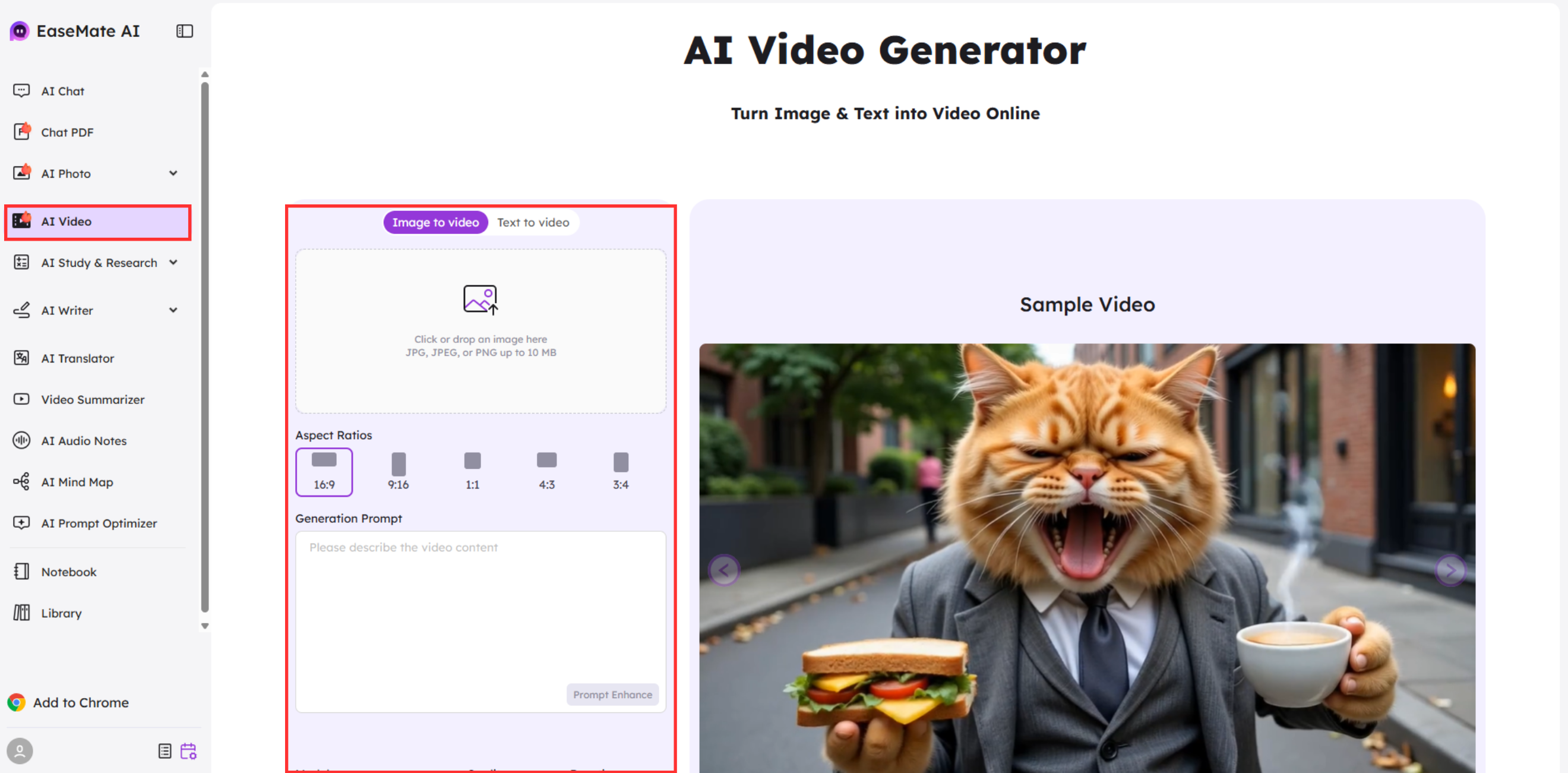Viewport: 1568px width, 773px height.
Task: Open the AI Translator icon
Action: pos(21,358)
